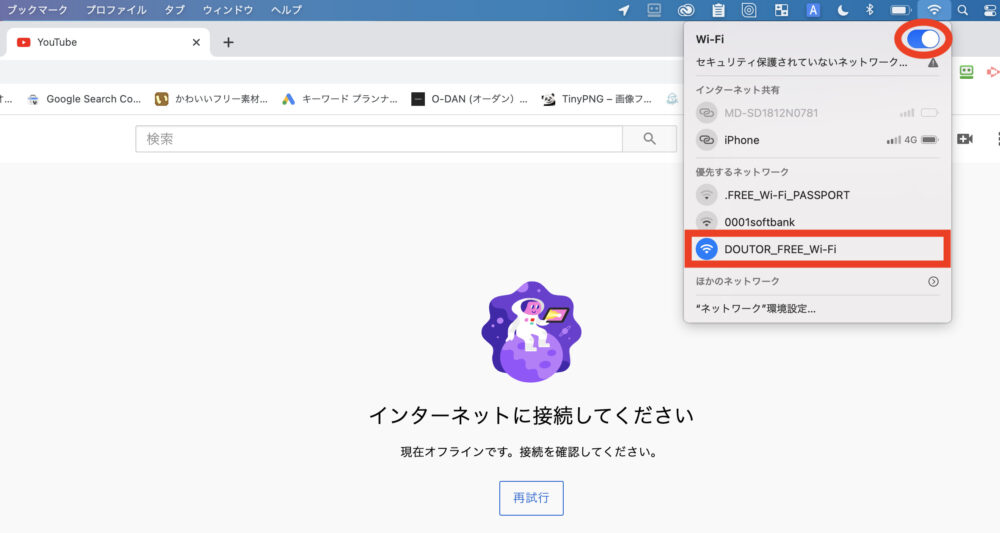The image size is (1000, 533).
Task: Open the input source 'A' icon
Action: point(812,10)
